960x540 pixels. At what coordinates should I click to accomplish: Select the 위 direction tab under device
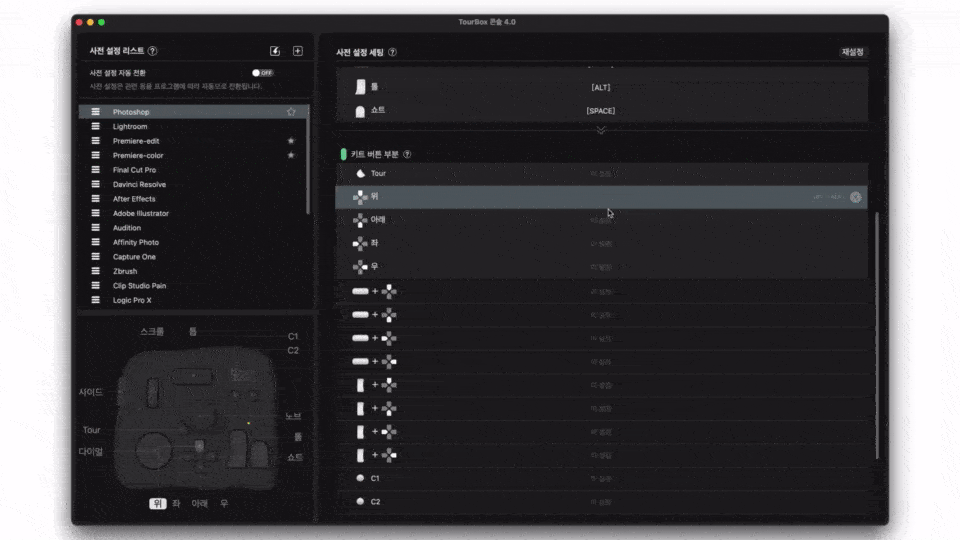click(158, 503)
